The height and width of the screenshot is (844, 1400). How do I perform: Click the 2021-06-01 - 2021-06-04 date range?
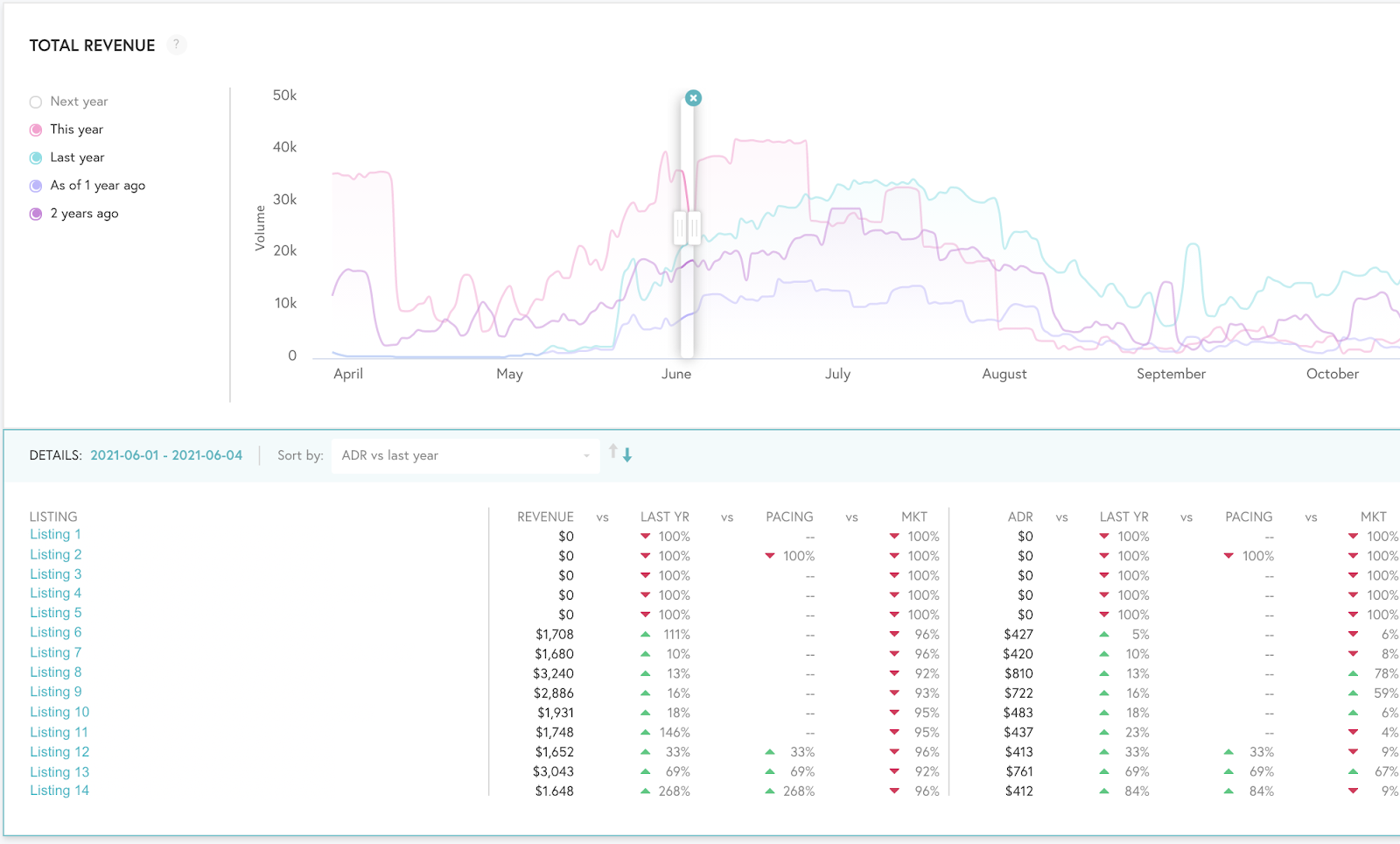point(166,455)
